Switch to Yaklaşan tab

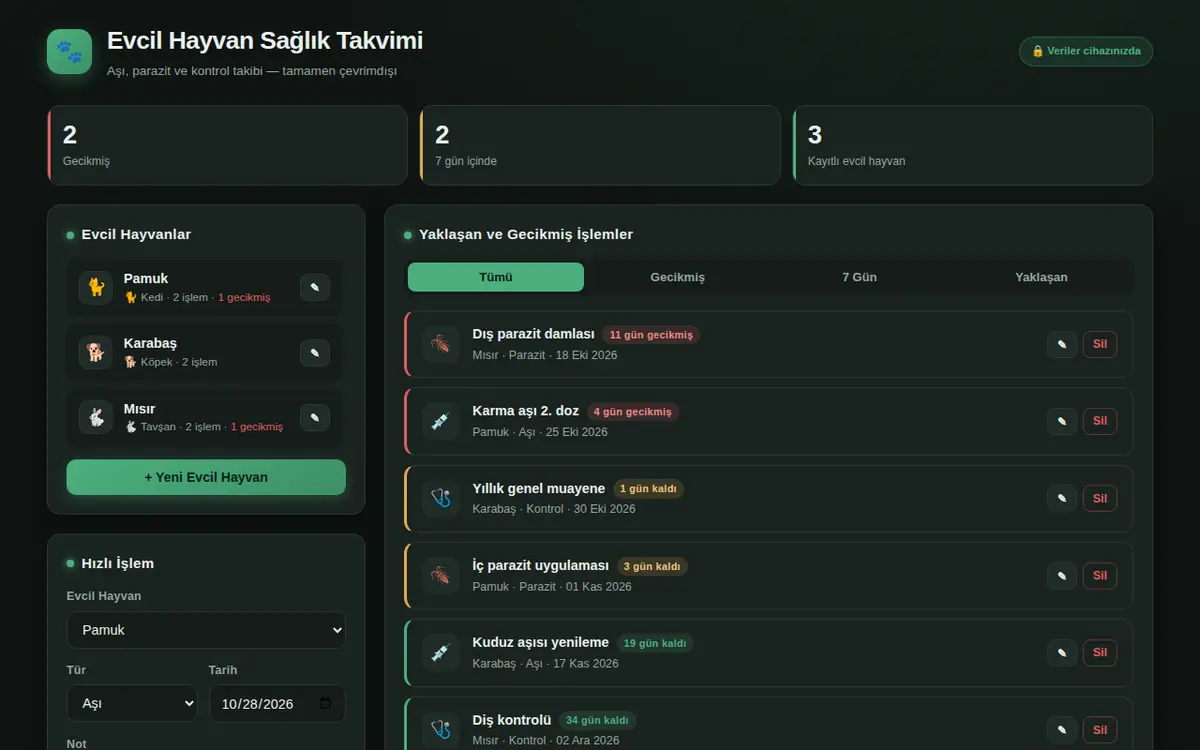(1041, 277)
